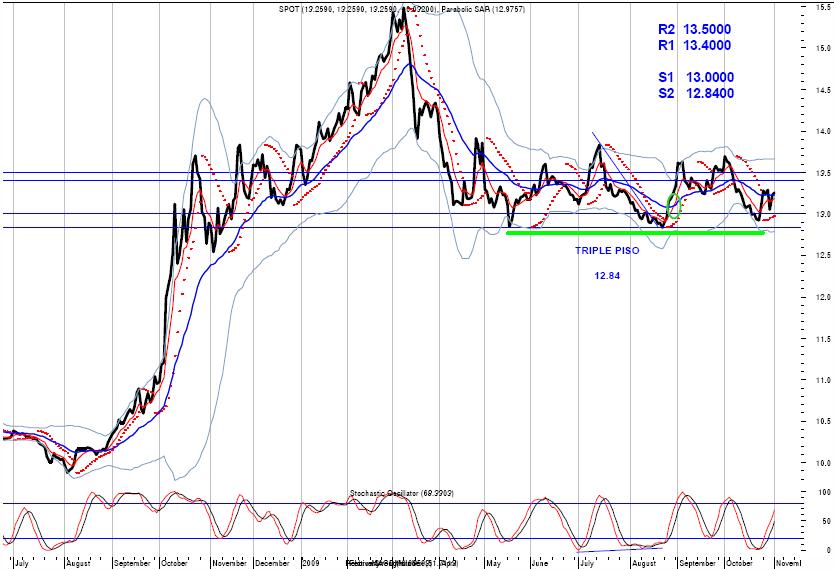Select the December label on time axis
Screen dimensions: 837x570
pyautogui.click(x=271, y=564)
